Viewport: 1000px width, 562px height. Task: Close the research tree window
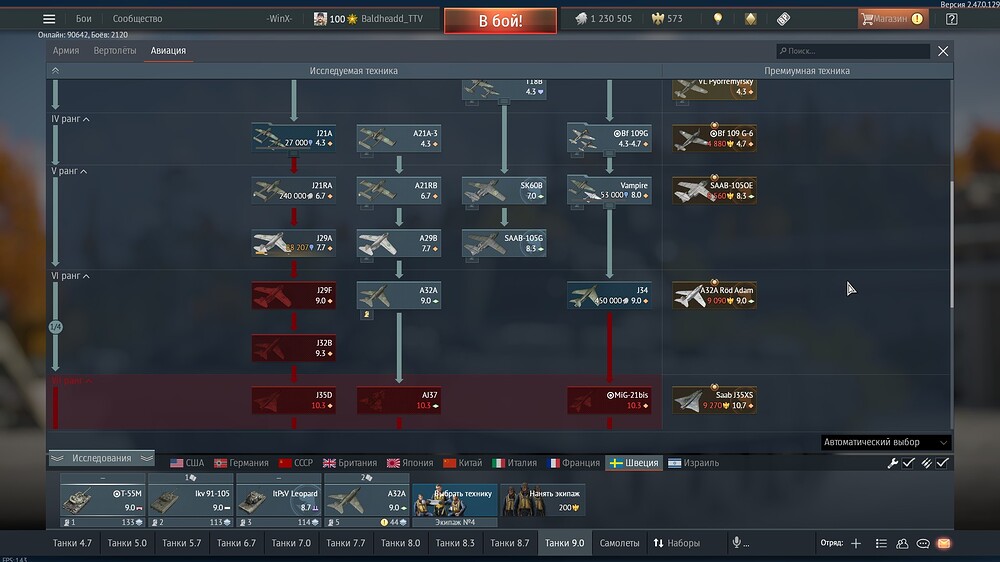(943, 51)
